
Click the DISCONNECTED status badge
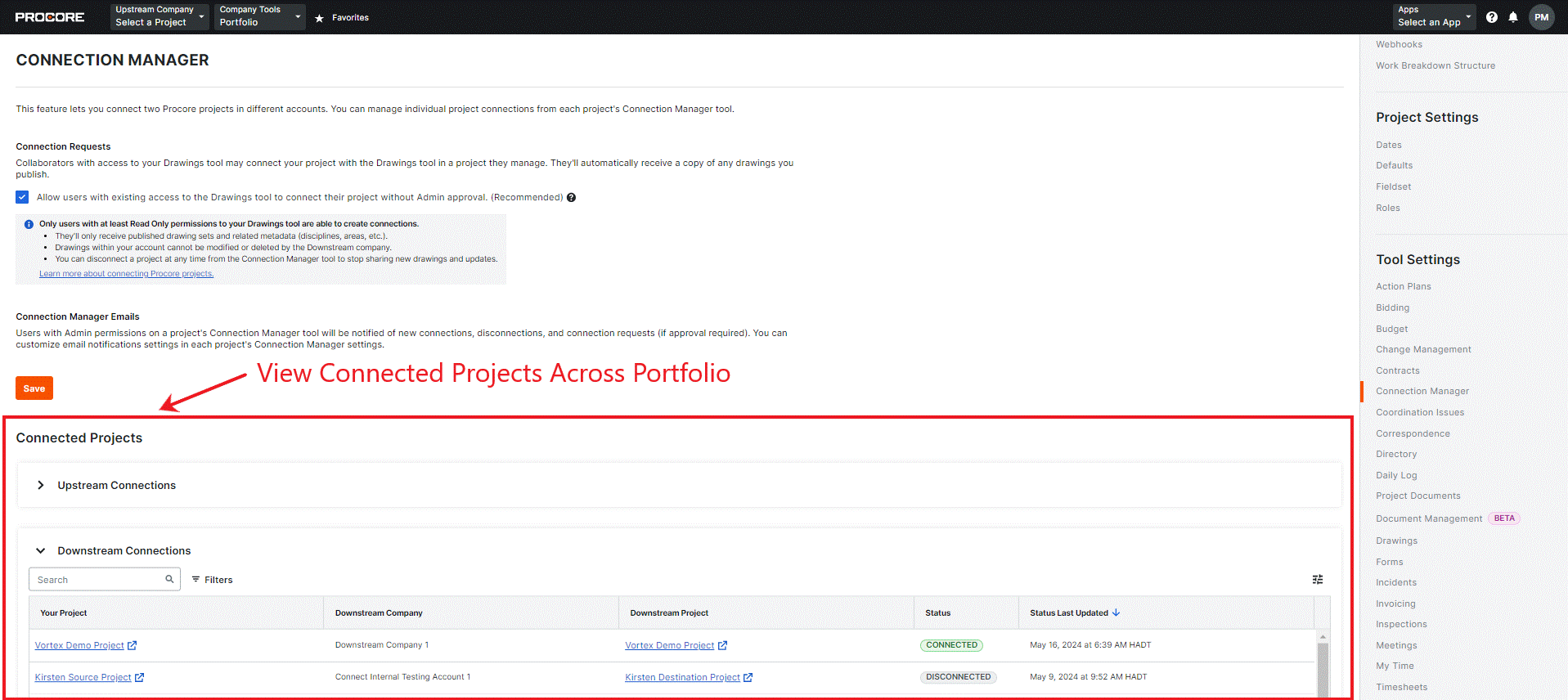click(x=958, y=677)
